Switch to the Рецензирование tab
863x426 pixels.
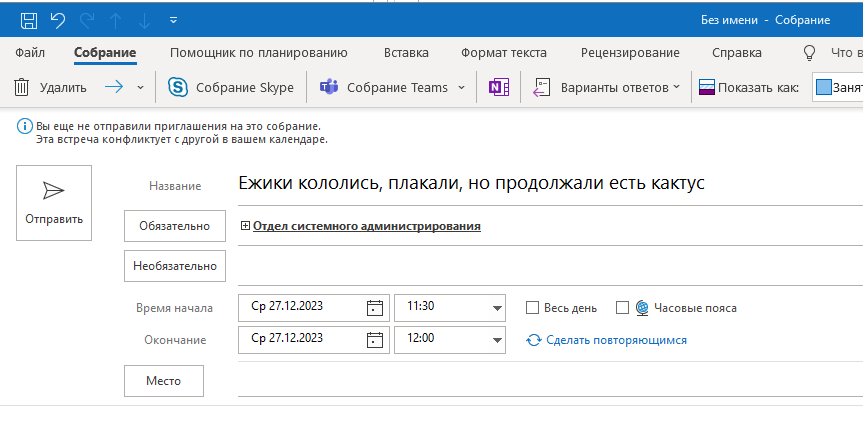(630, 53)
